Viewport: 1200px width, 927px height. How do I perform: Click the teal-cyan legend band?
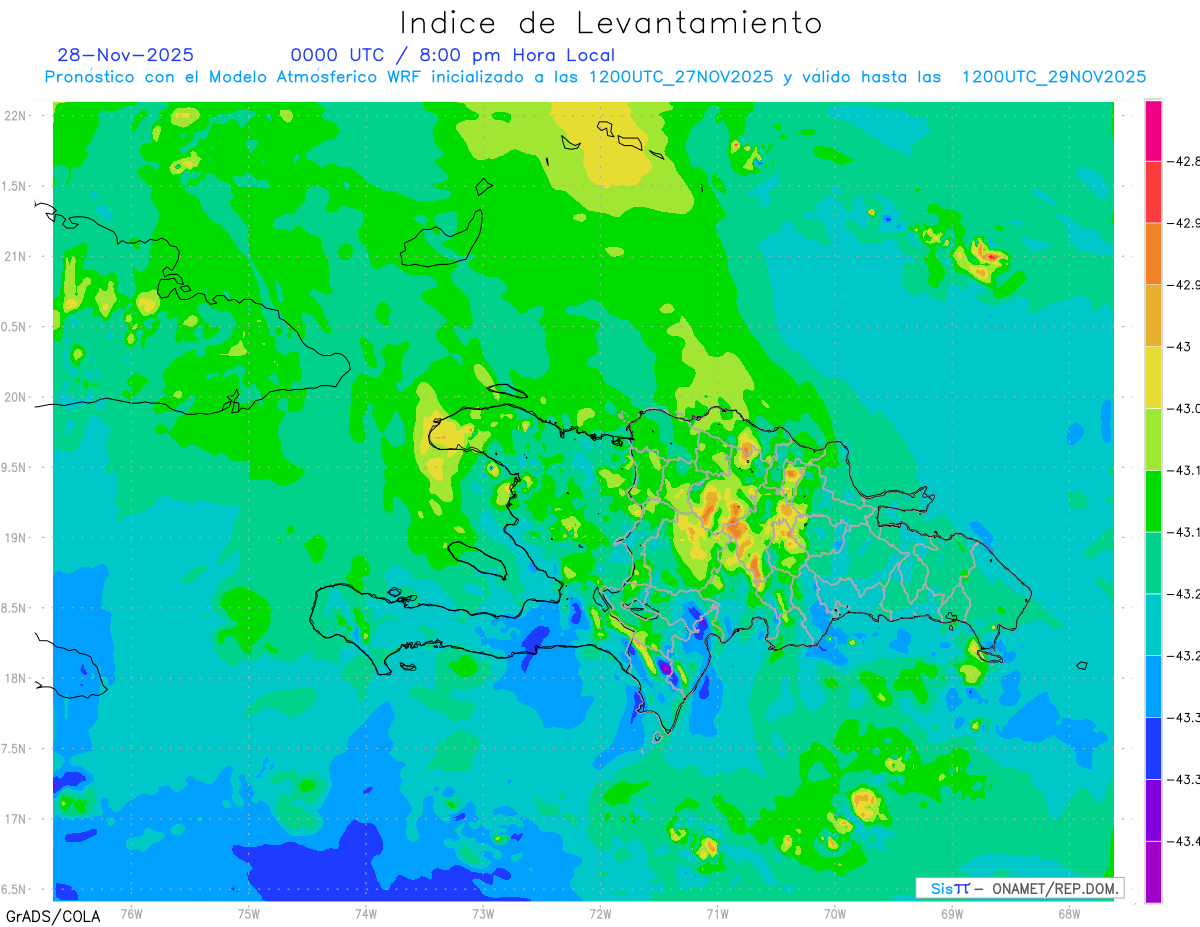click(1153, 624)
